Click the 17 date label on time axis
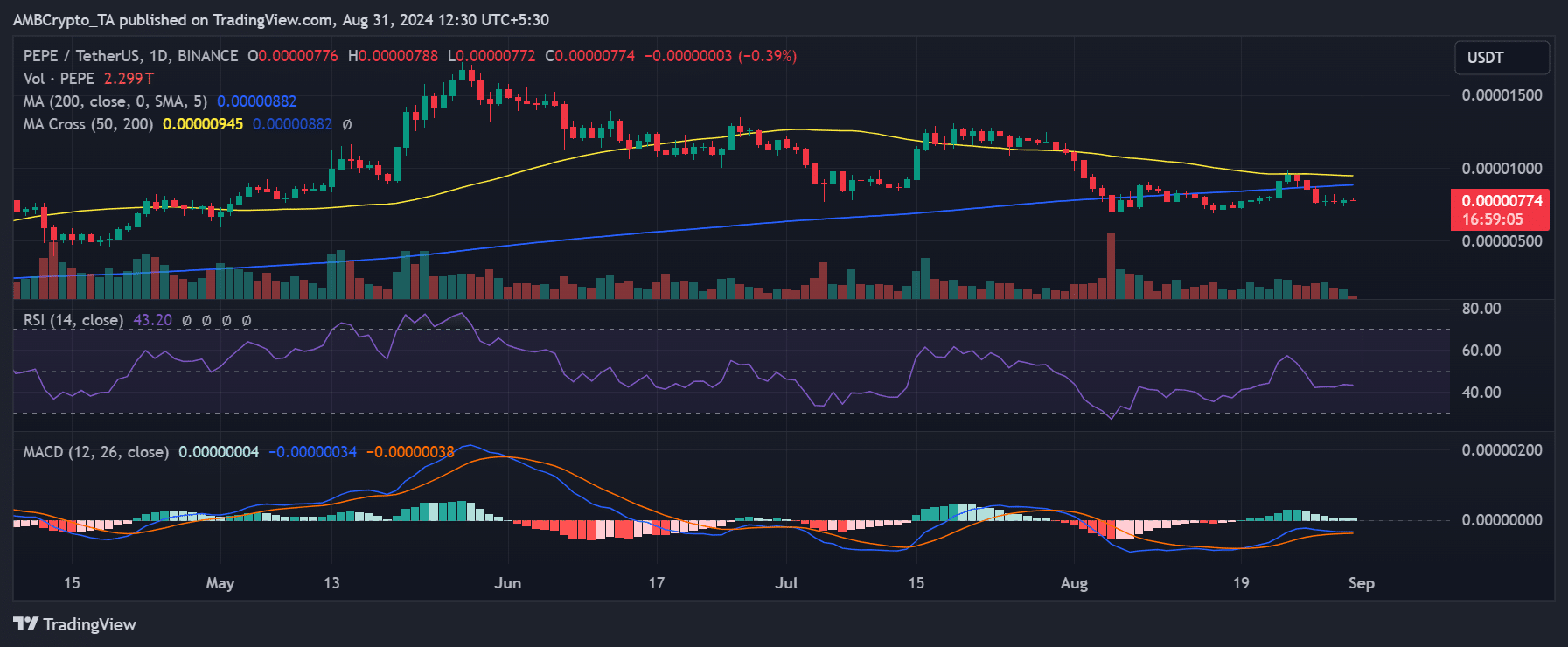1568x647 pixels. [x=656, y=583]
